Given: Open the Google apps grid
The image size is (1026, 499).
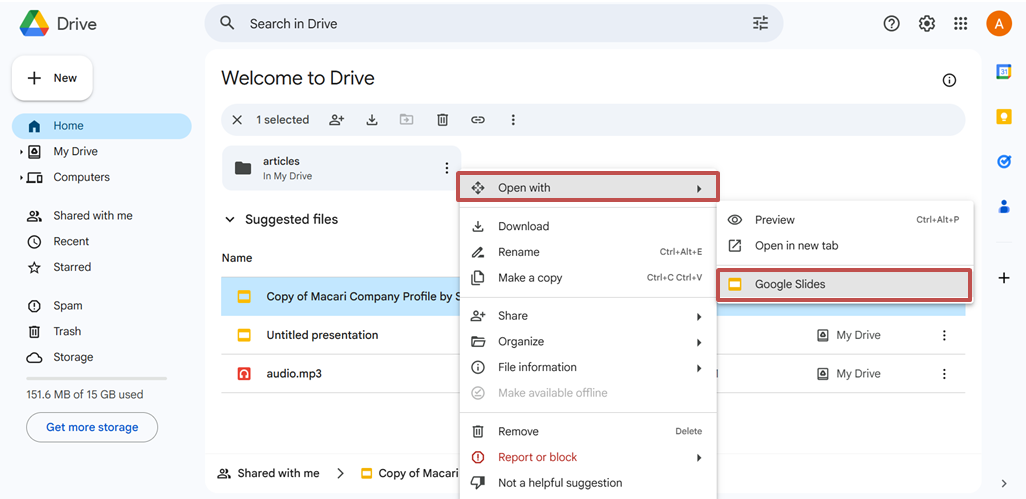Looking at the screenshot, I should pyautogui.click(x=961, y=24).
